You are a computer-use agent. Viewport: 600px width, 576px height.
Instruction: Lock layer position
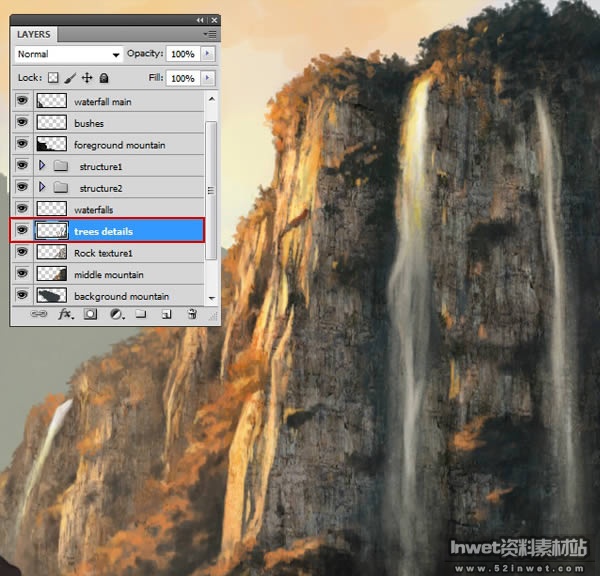(x=87, y=78)
